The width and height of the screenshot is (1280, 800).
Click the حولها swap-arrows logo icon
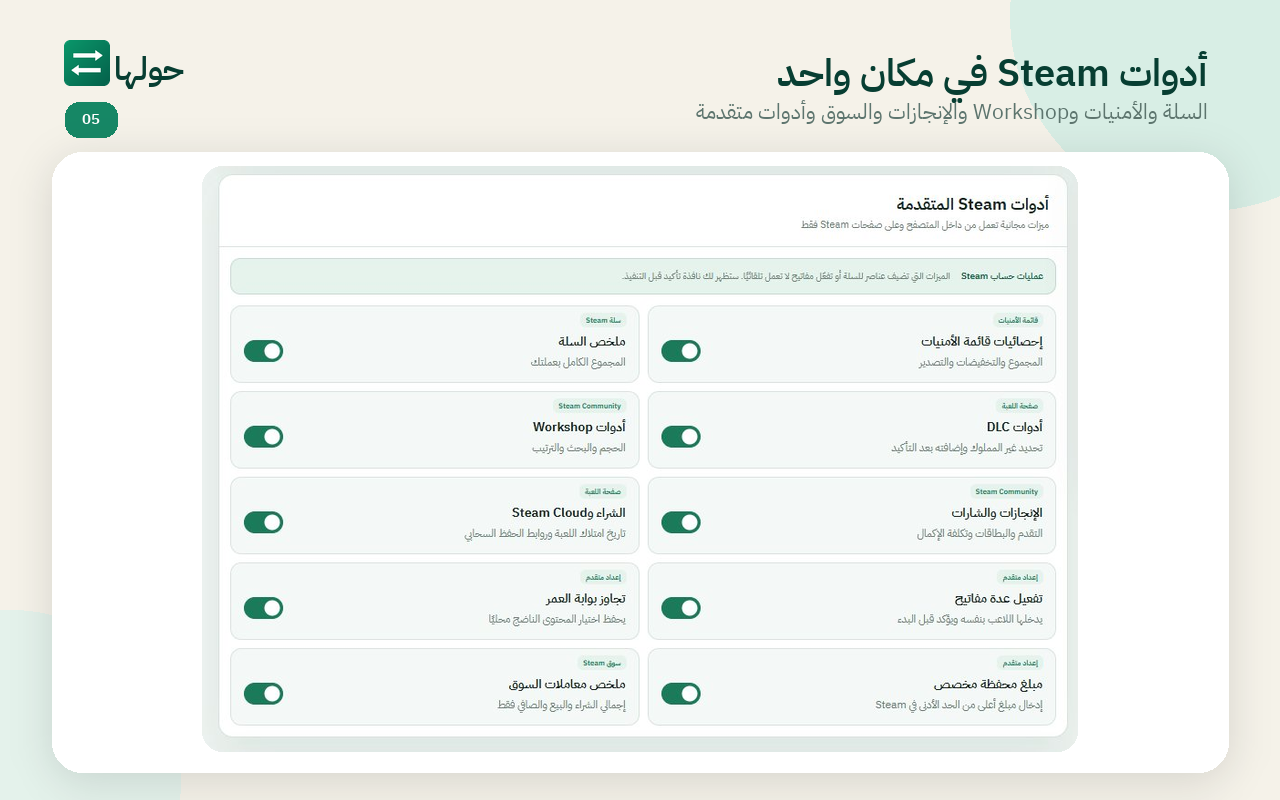coord(87,63)
